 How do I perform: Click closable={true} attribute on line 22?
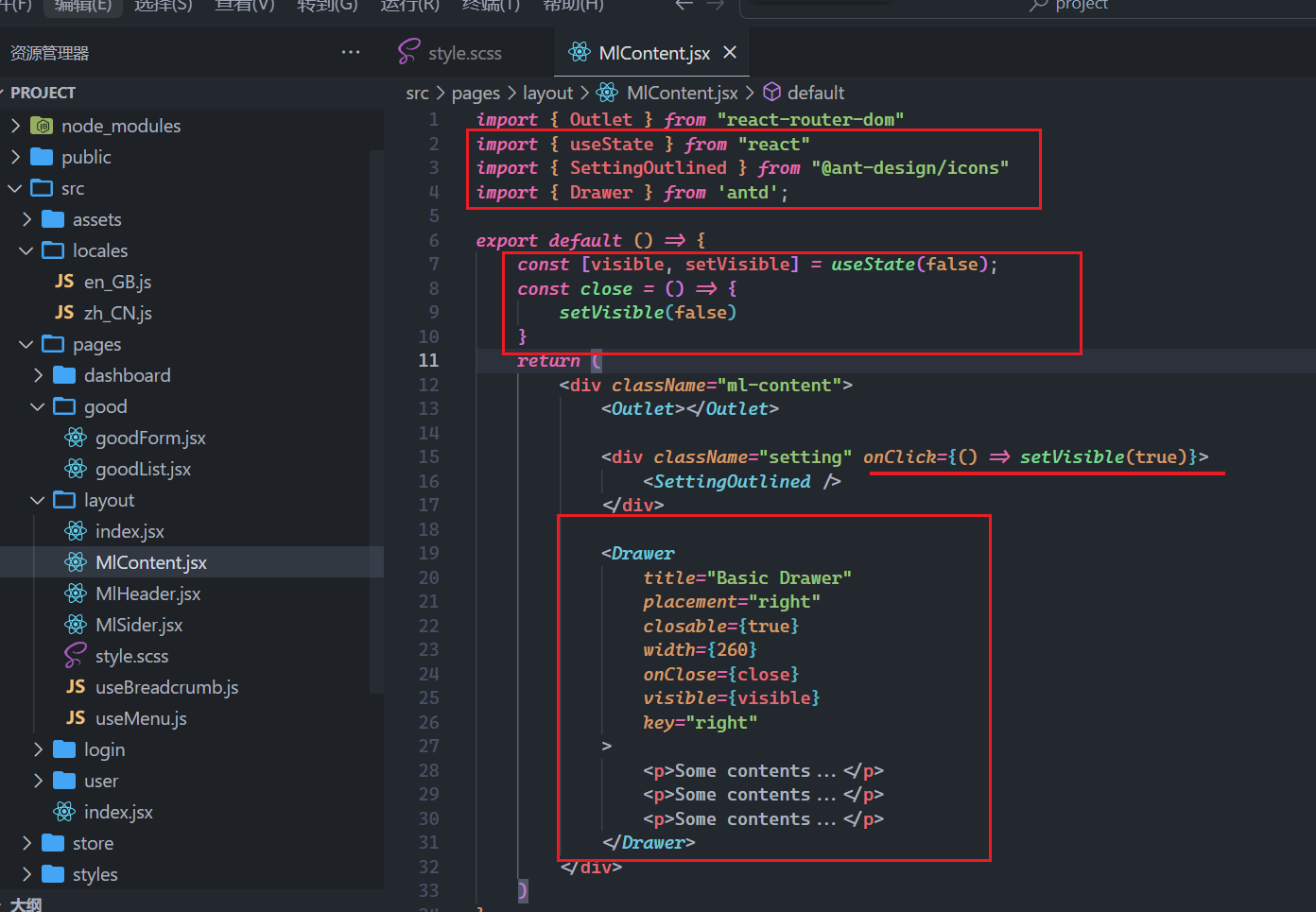(720, 626)
